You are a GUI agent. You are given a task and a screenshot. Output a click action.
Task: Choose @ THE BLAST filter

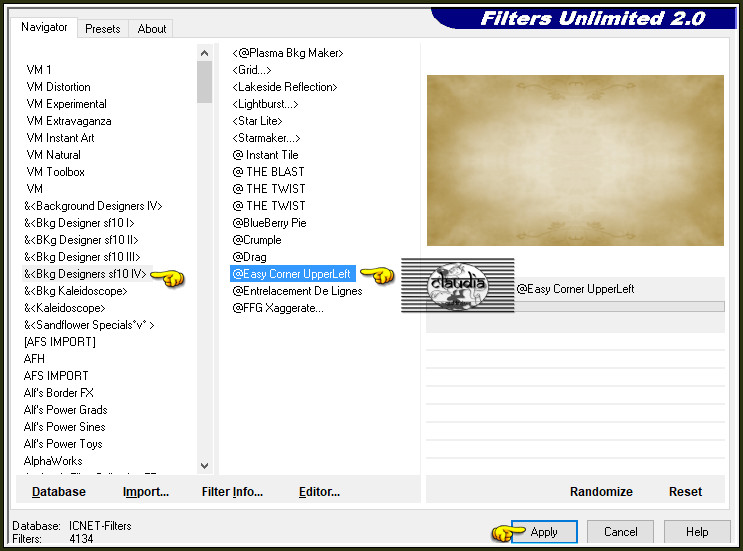click(x=268, y=172)
